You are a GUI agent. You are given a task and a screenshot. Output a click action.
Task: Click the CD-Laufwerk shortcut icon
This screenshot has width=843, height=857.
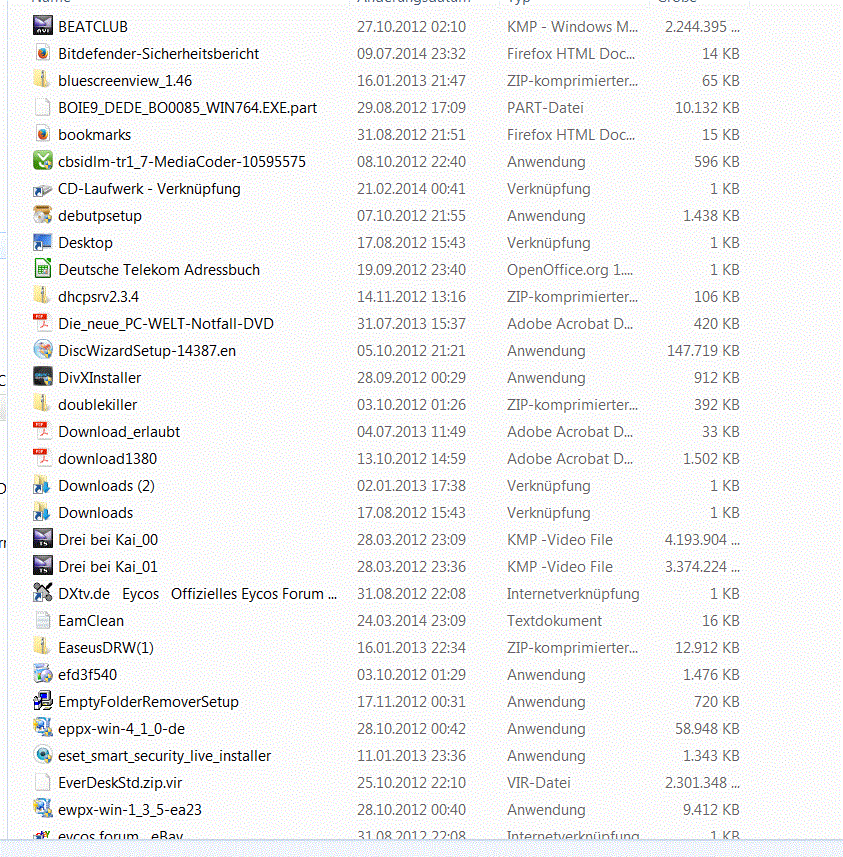pyautogui.click(x=43, y=188)
